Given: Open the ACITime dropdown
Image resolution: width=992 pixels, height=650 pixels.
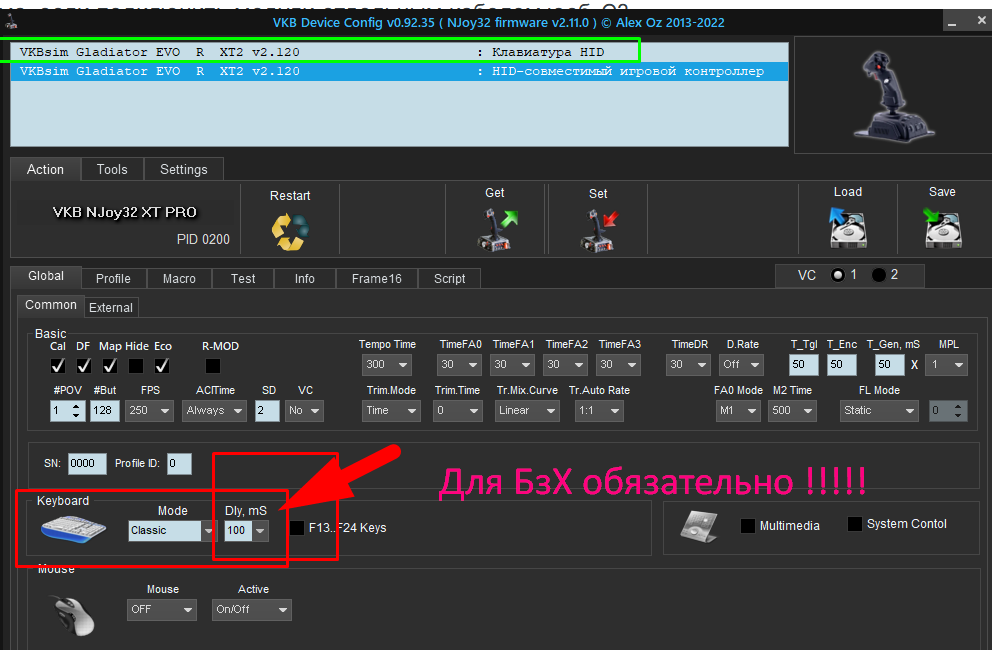Looking at the screenshot, I should click(x=214, y=411).
